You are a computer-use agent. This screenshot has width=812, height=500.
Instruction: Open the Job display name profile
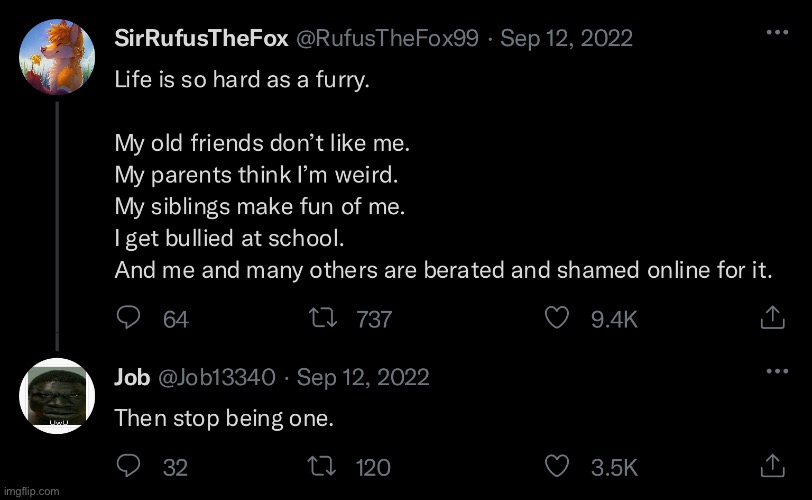(132, 377)
